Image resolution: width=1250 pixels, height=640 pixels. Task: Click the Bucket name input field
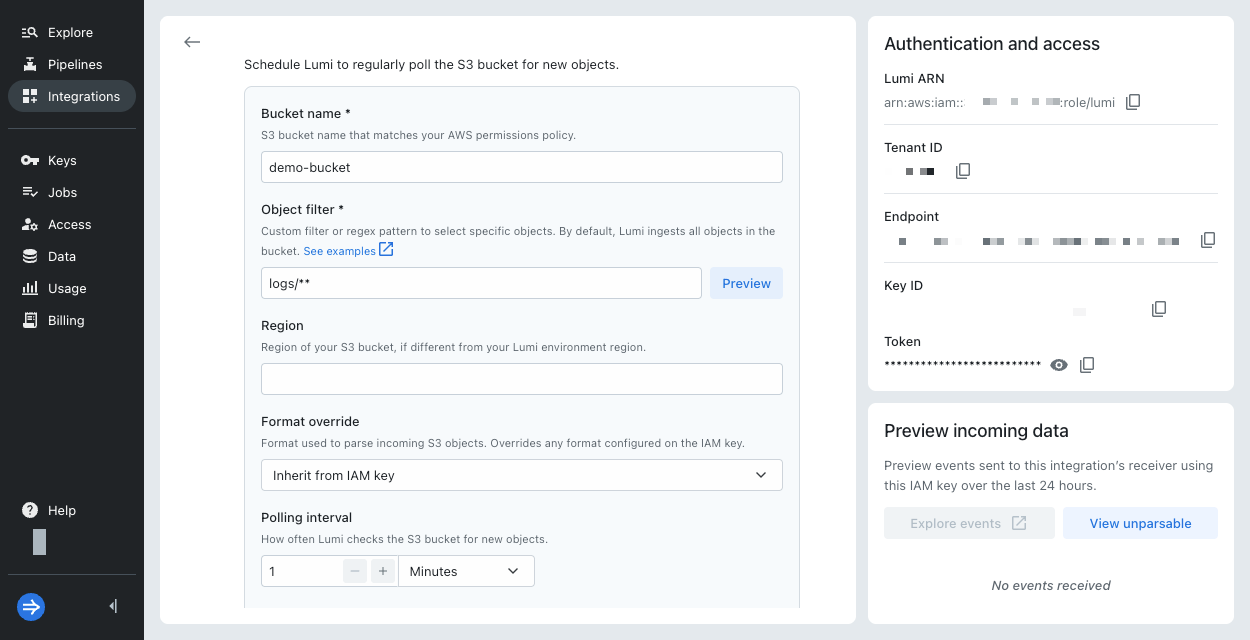(522, 167)
